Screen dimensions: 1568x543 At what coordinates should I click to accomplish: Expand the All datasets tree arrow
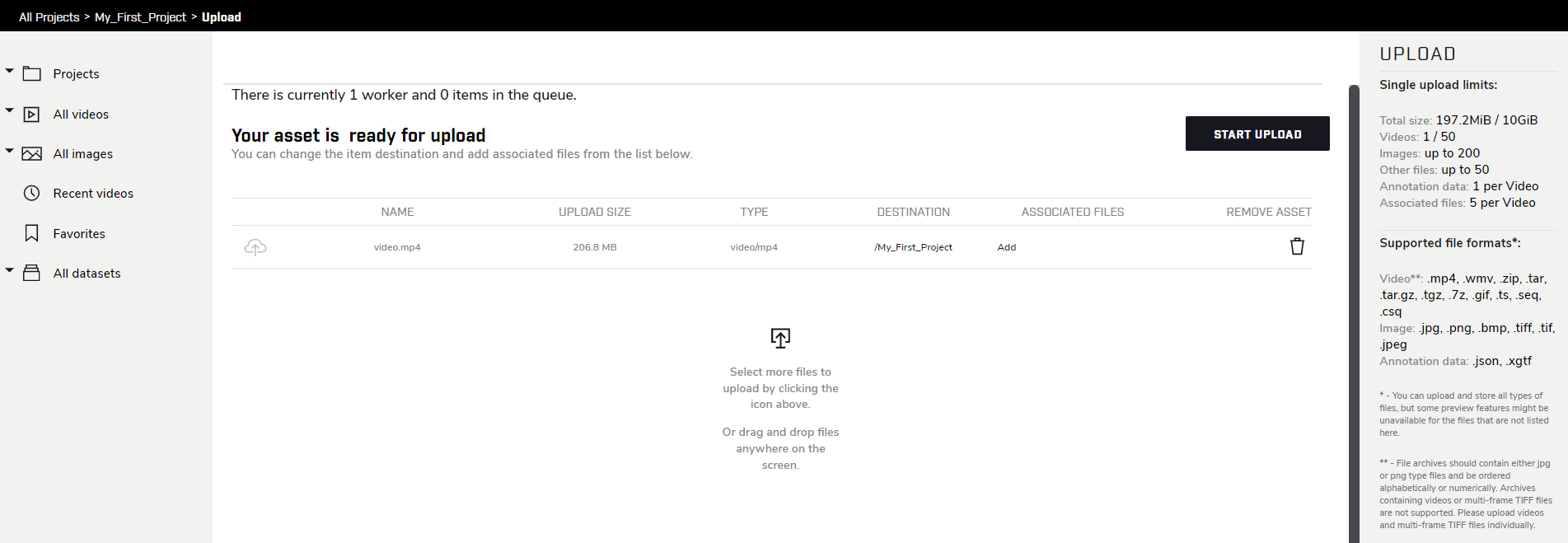click(x=10, y=269)
